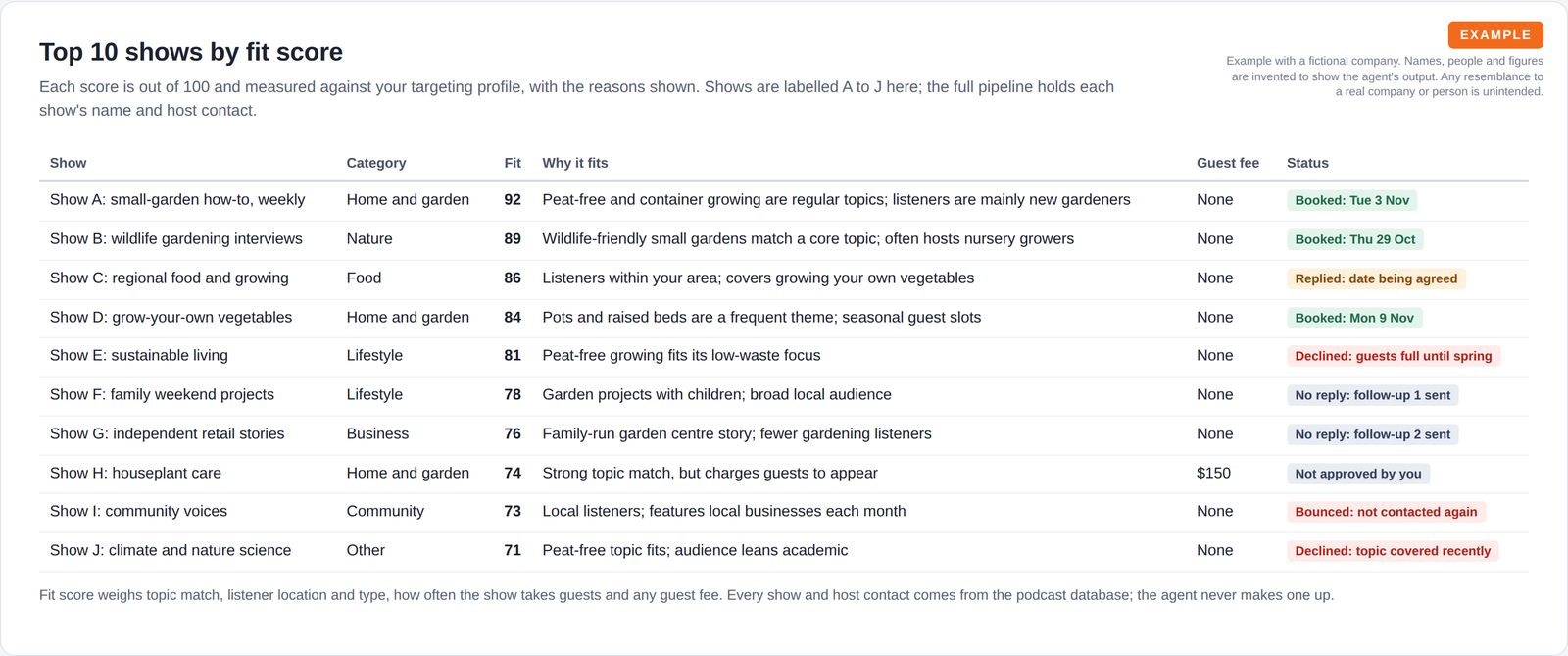Click reason 'Listeners within your area'
1568x656 pixels.
coord(759,278)
